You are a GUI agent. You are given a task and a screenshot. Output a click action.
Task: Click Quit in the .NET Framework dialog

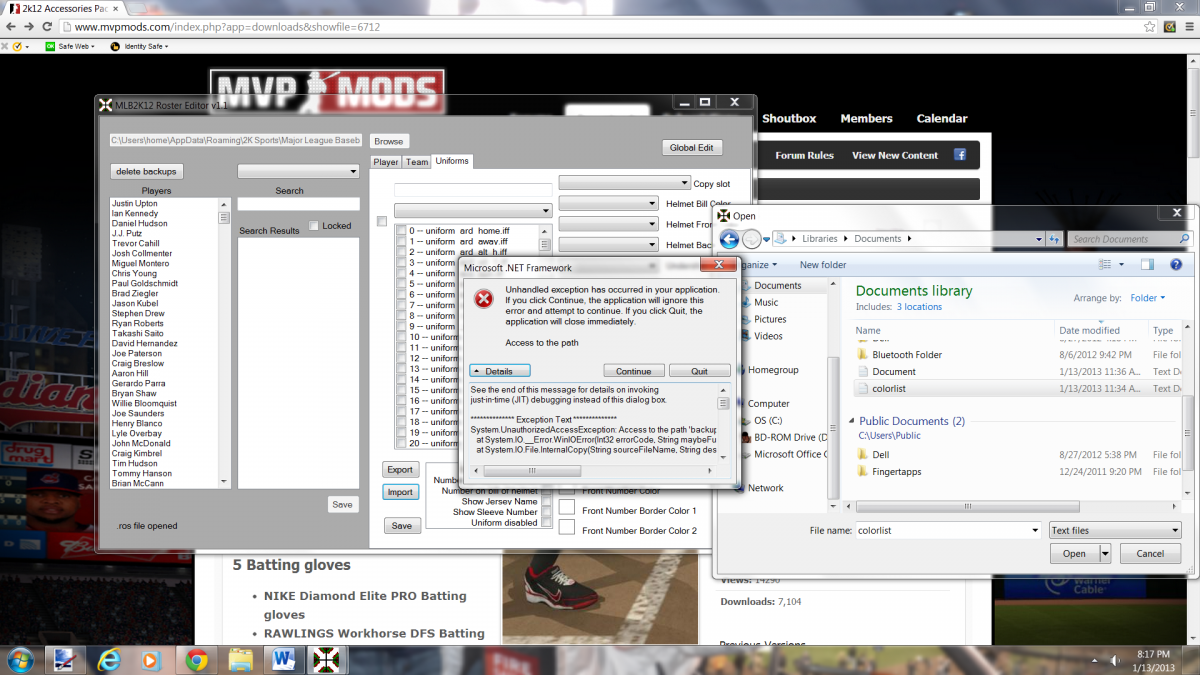tap(699, 371)
